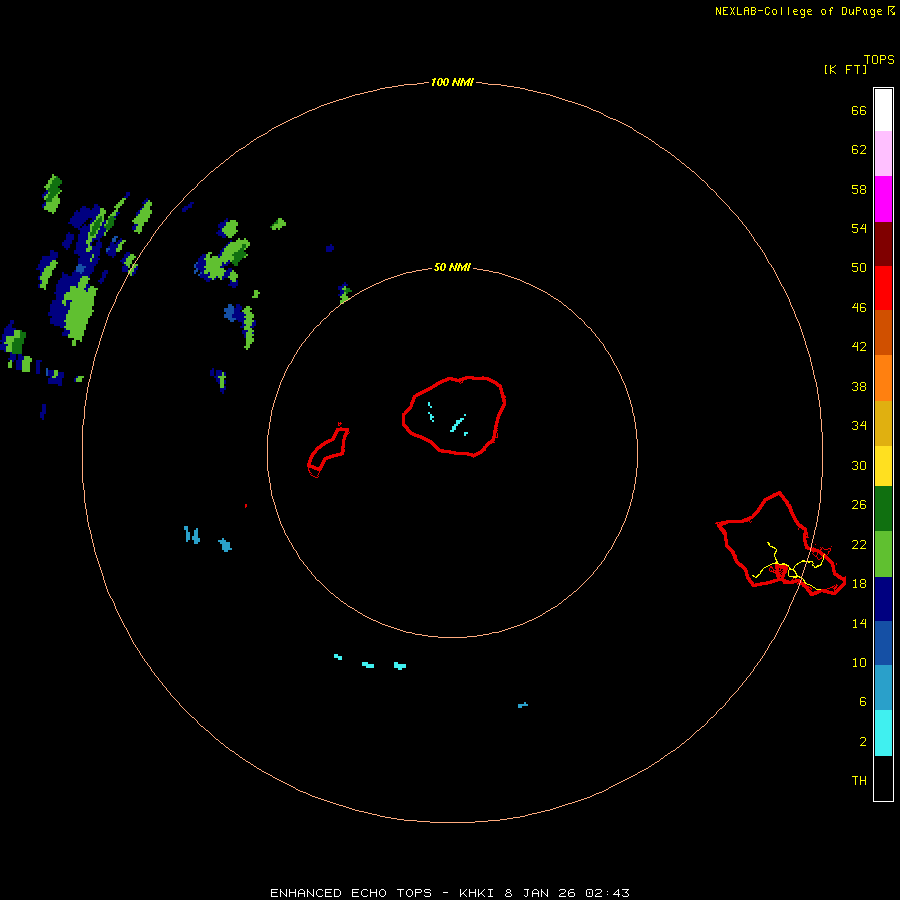Click the light blue 10 kft legend swatch
The width and height of the screenshot is (900, 900).
click(883, 687)
